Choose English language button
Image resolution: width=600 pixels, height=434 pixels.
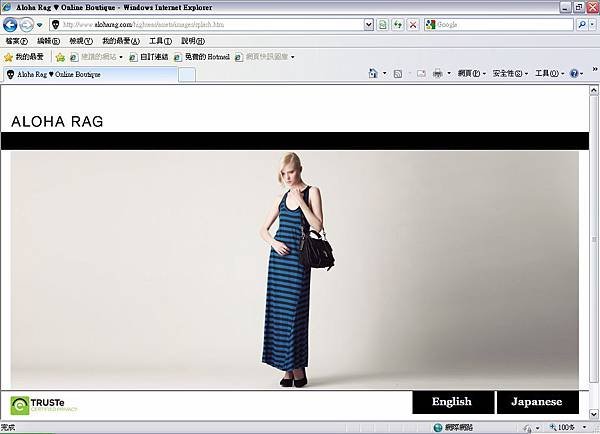(453, 402)
